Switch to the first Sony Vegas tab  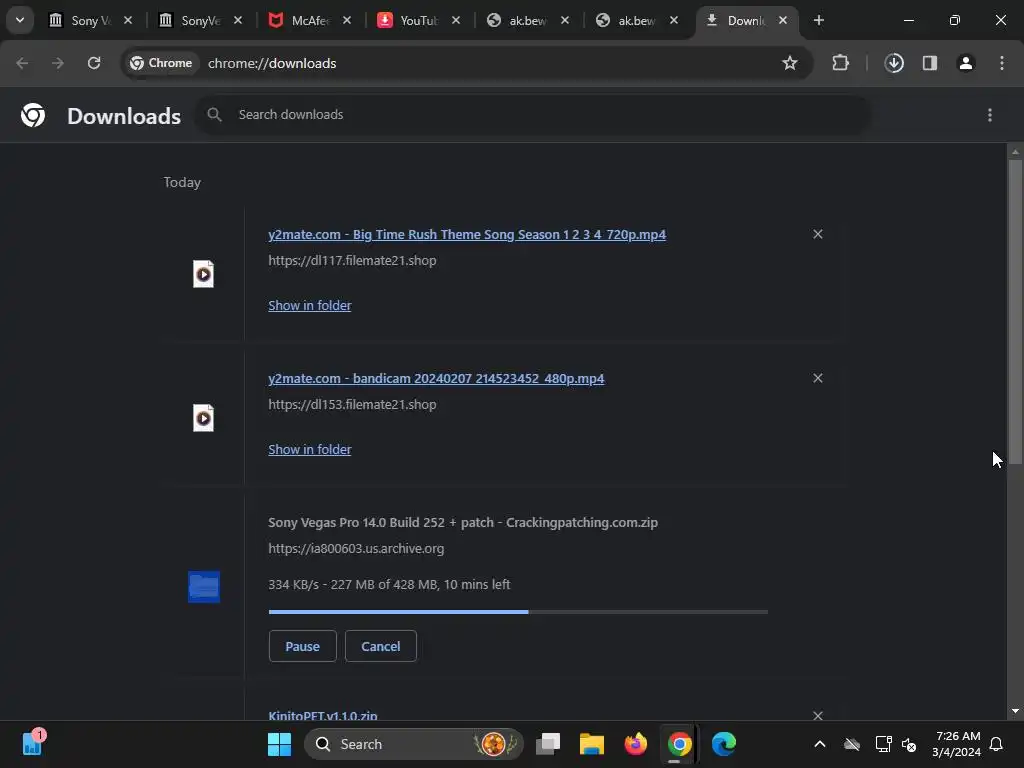pos(82,20)
